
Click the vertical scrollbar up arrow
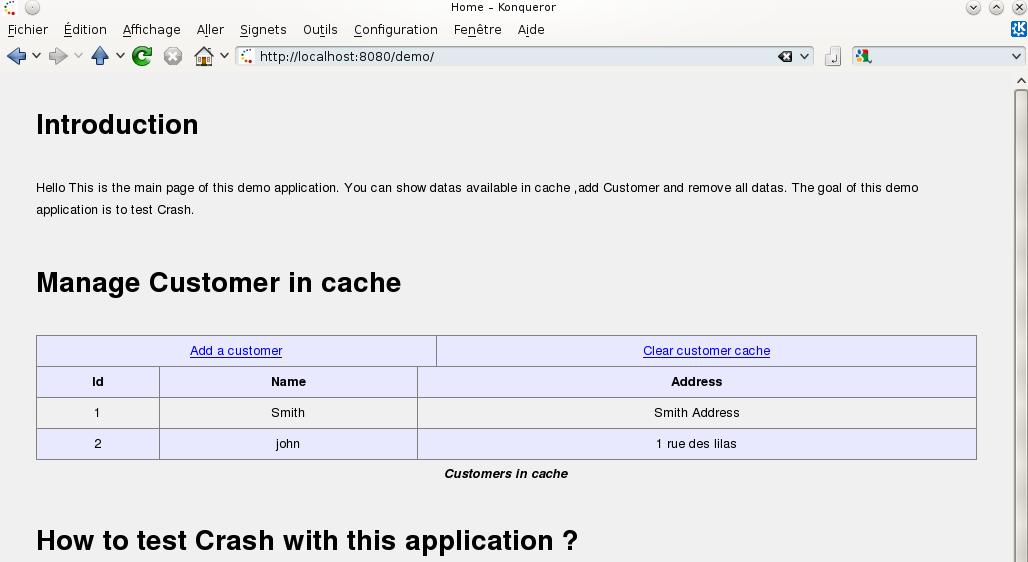pyautogui.click(x=1021, y=81)
